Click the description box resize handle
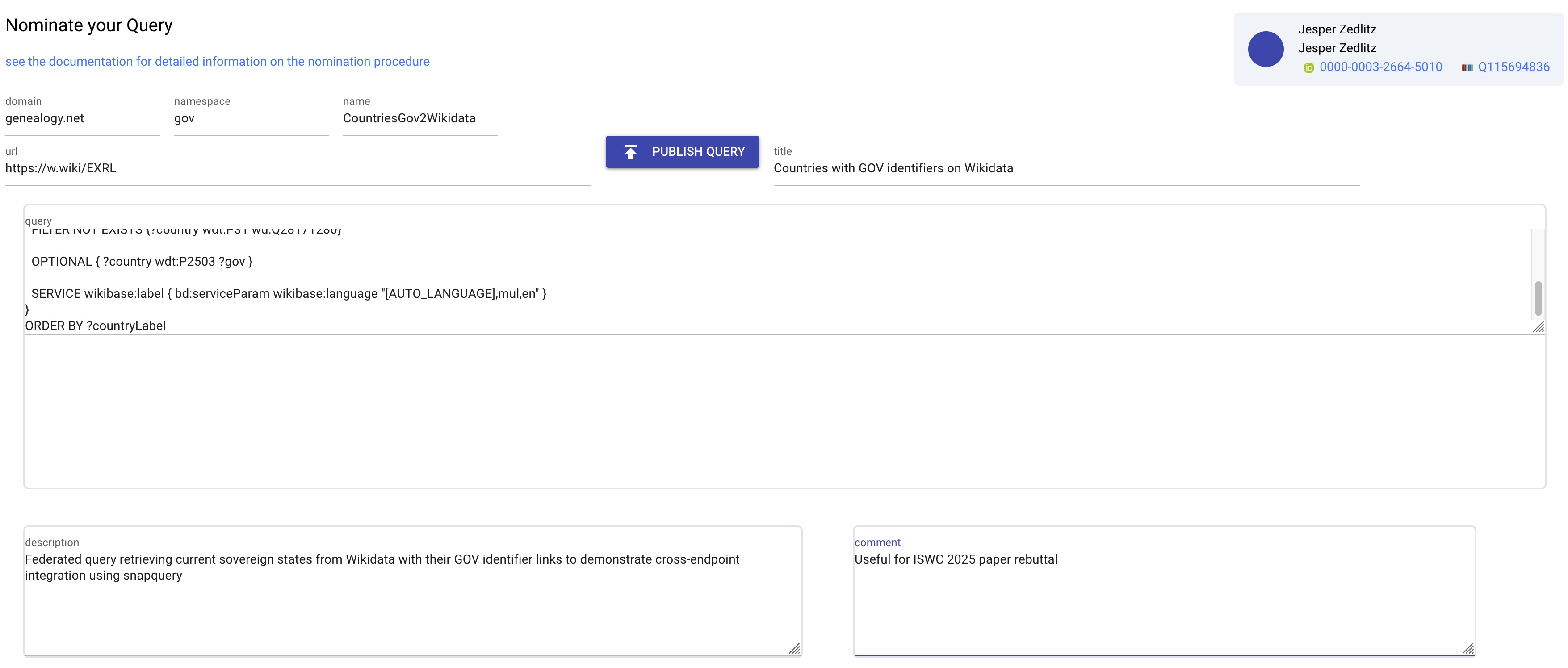This screenshot has height=668, width=1568. tap(794, 648)
